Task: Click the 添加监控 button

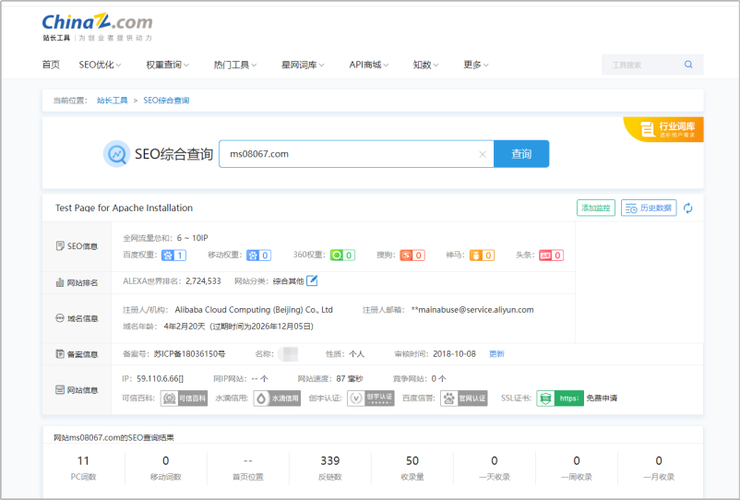Action: coord(596,208)
